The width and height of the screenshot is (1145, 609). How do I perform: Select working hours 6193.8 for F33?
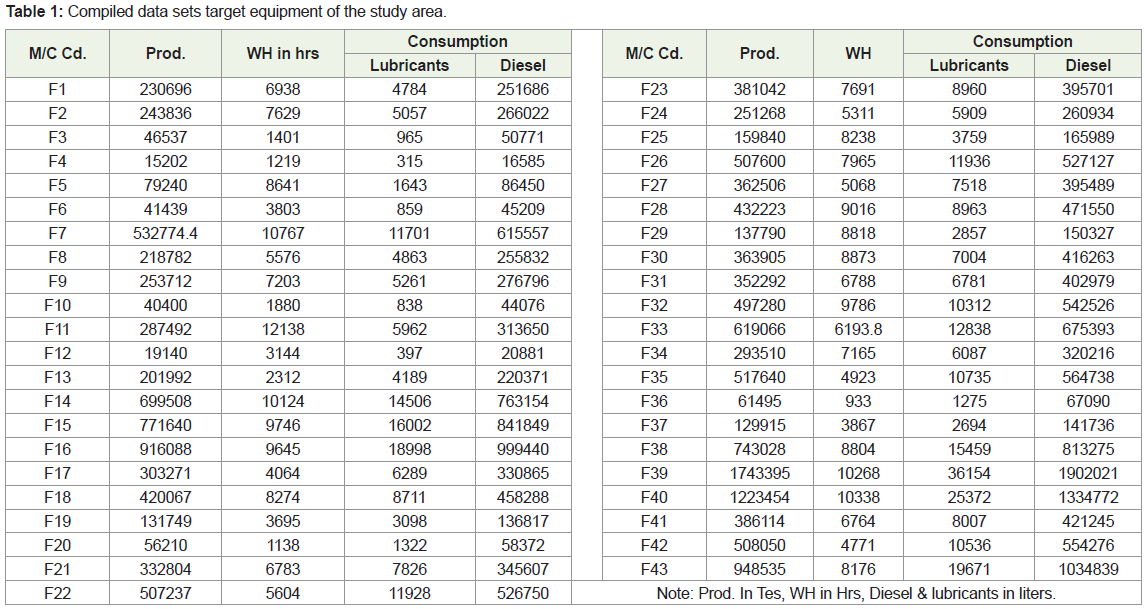click(858, 329)
